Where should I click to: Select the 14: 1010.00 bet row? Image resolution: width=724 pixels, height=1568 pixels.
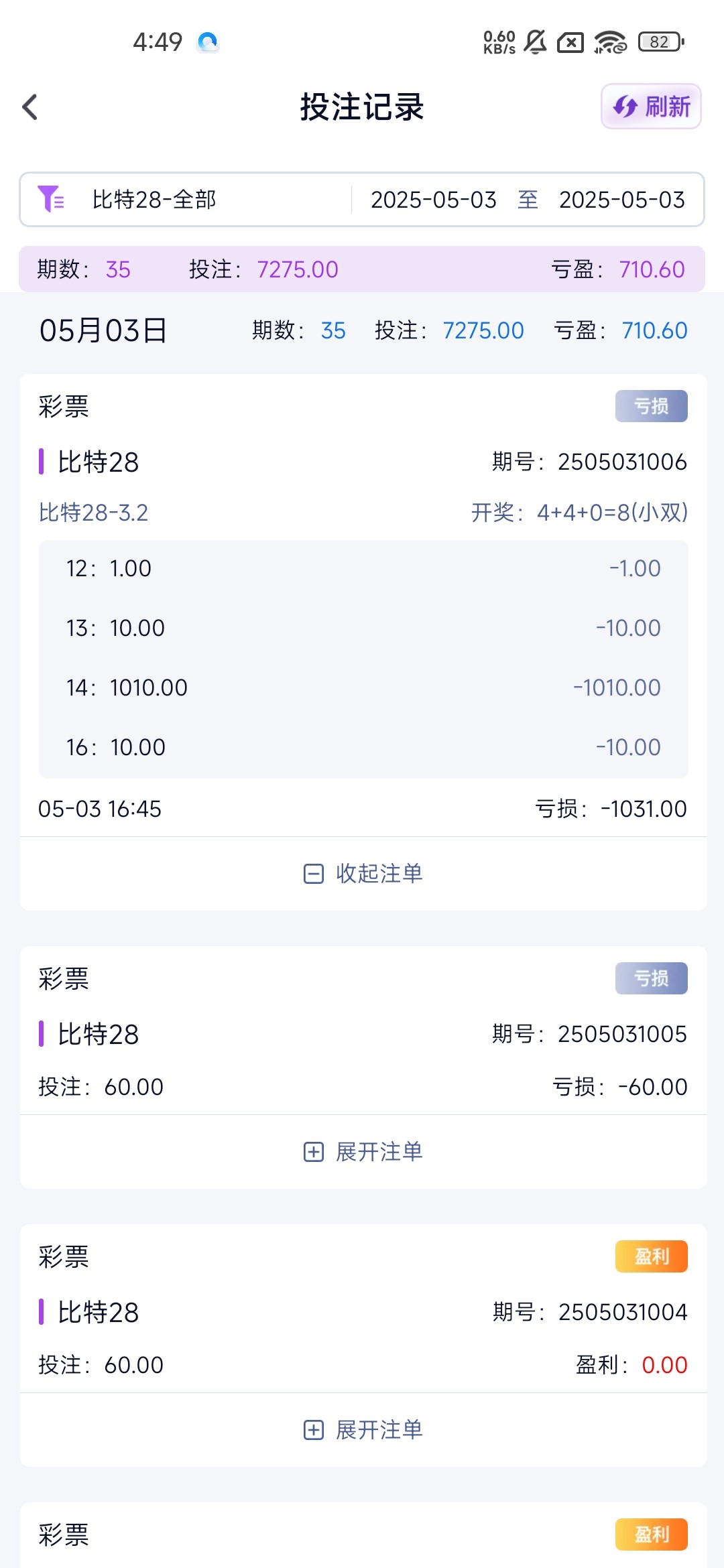click(363, 688)
